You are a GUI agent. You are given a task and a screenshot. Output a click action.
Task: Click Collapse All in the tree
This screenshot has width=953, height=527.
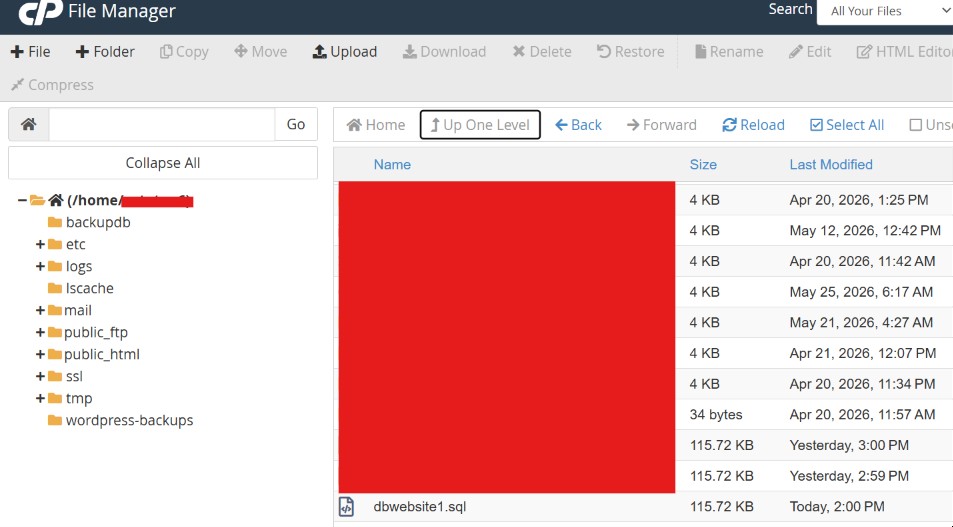pos(163,163)
